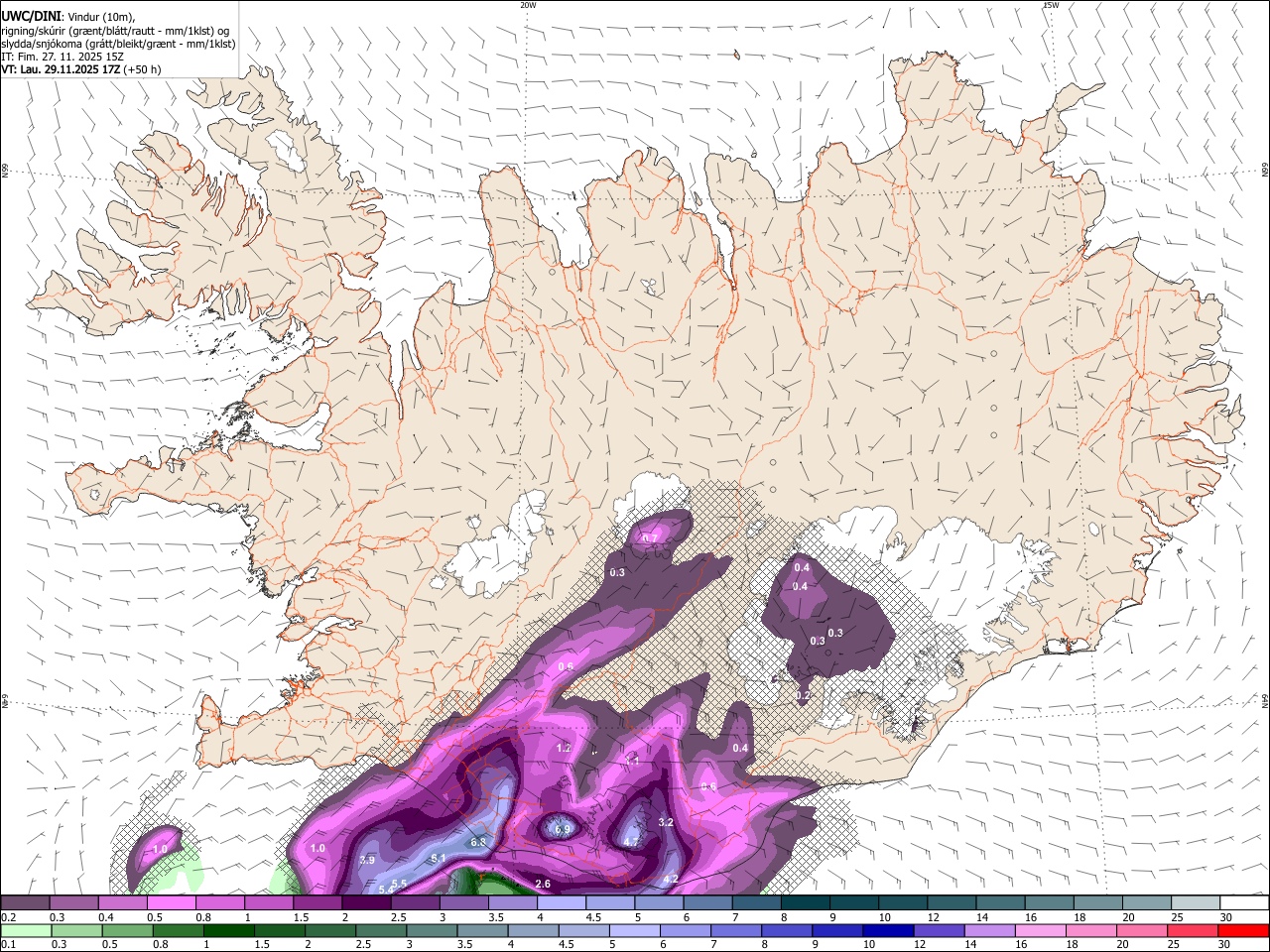The image size is (1270, 952).
Task: Click the valid time line 'VT: Lau. 29.11.2025 17Z'
Action: [x=60, y=69]
